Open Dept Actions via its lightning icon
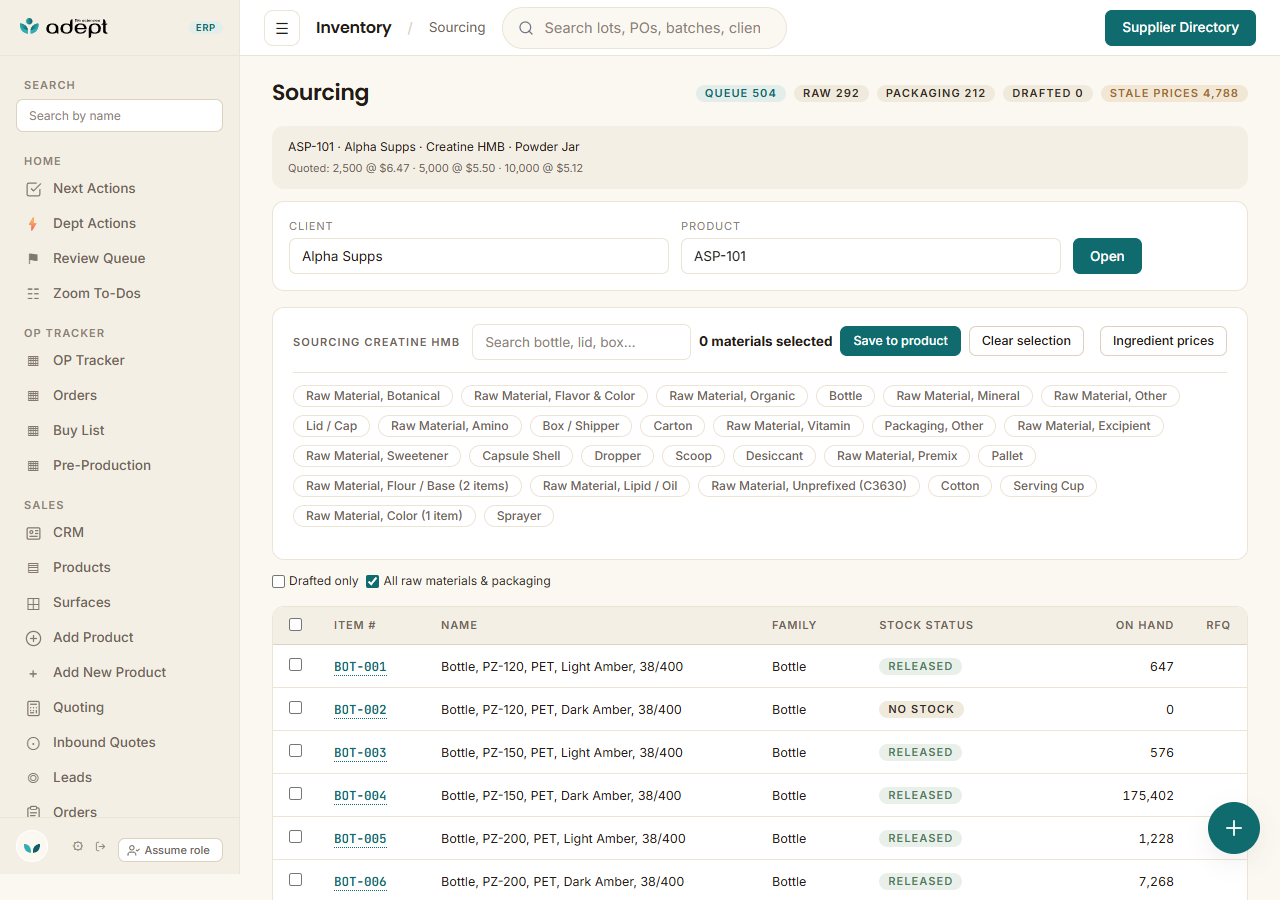The image size is (1280, 900). coord(33,224)
